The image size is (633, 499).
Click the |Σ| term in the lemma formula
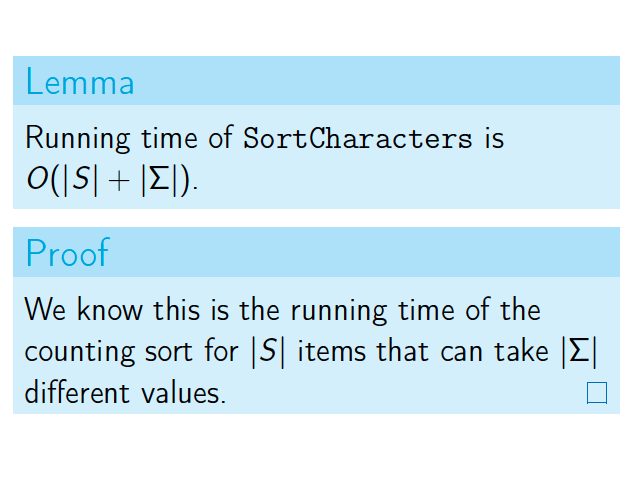click(159, 179)
